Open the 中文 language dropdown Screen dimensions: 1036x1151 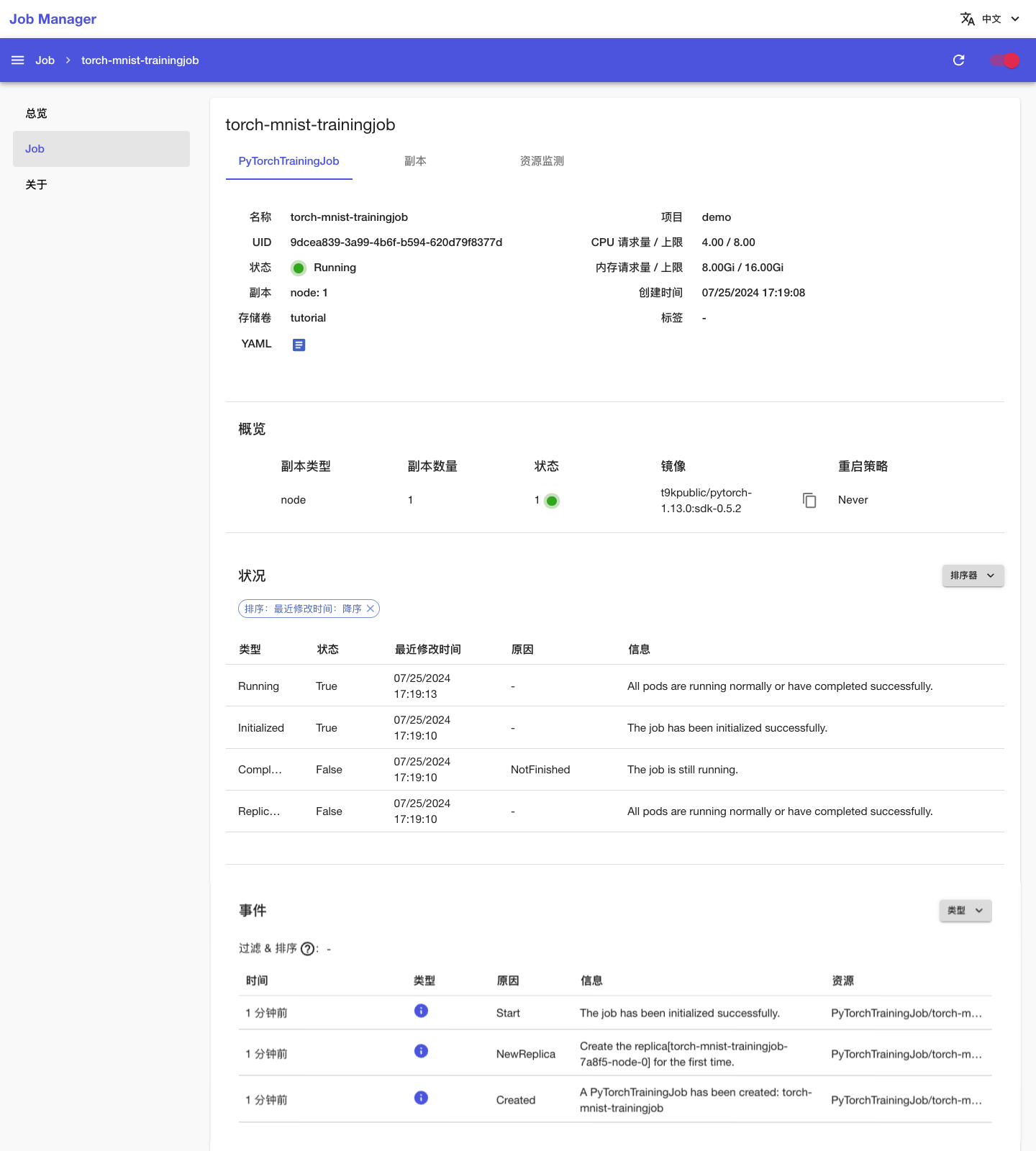pyautogui.click(x=1000, y=19)
